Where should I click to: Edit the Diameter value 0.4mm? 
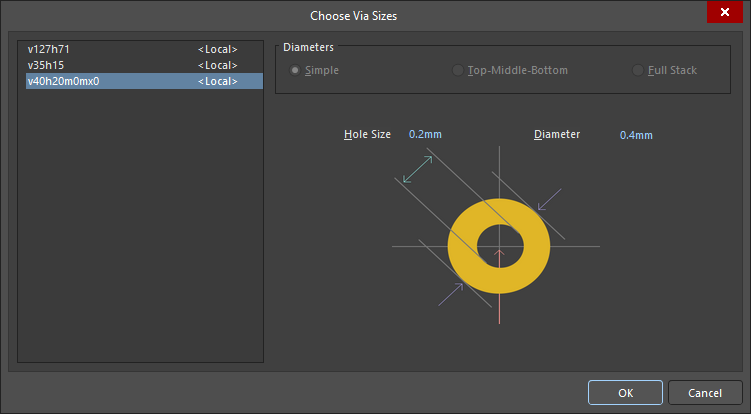(x=636, y=134)
